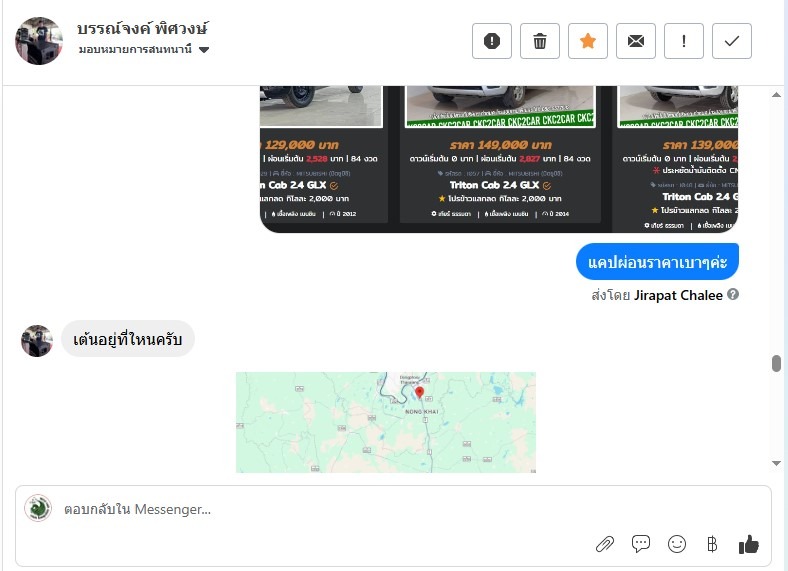Click the chat scrollbar down arrow

(x=776, y=463)
